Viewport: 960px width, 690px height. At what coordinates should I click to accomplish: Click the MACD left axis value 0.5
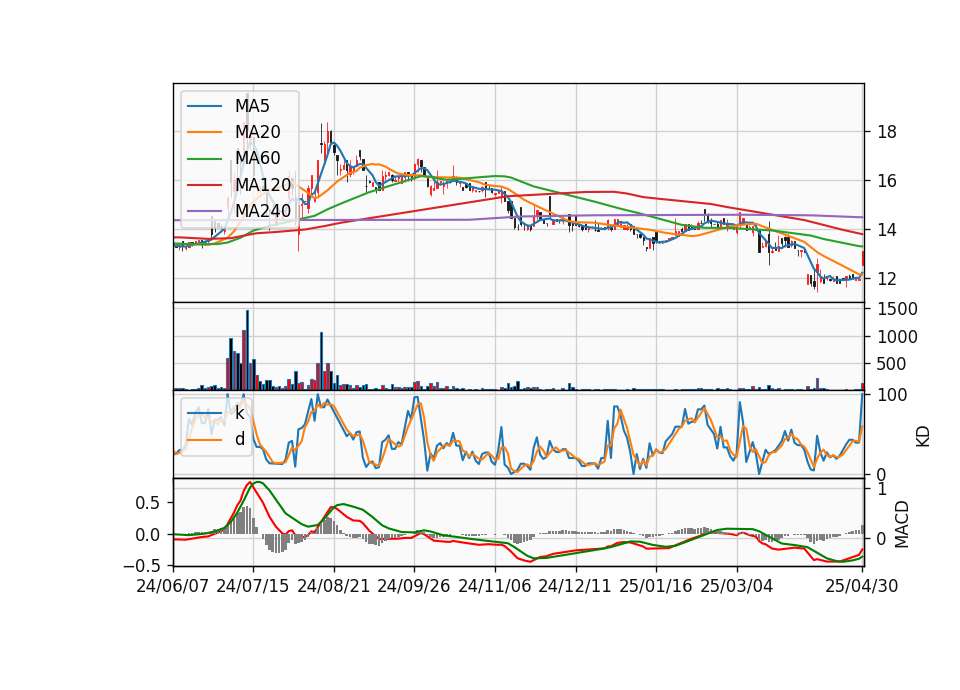tap(146, 503)
